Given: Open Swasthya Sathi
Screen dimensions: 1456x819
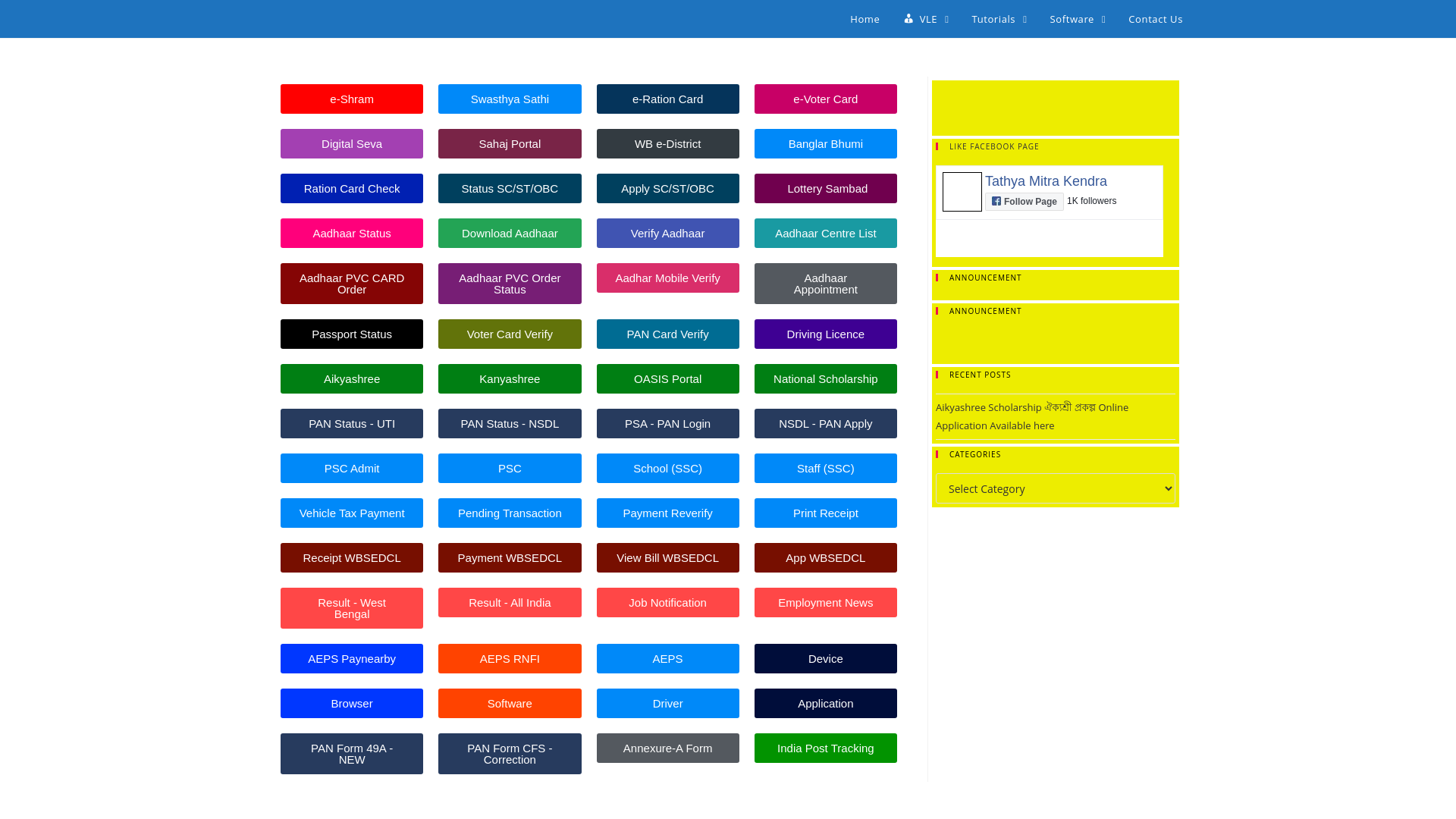Looking at the screenshot, I should pyautogui.click(x=510, y=99).
